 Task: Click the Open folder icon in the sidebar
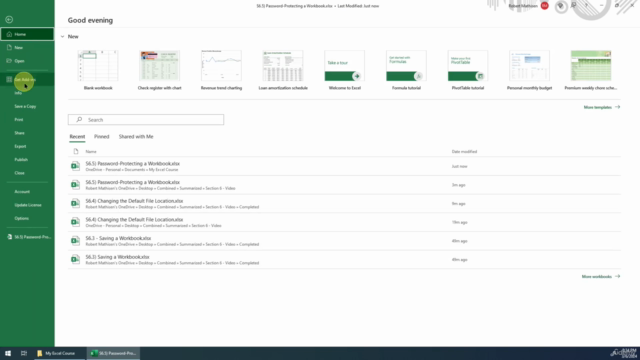pyautogui.click(x=9, y=61)
